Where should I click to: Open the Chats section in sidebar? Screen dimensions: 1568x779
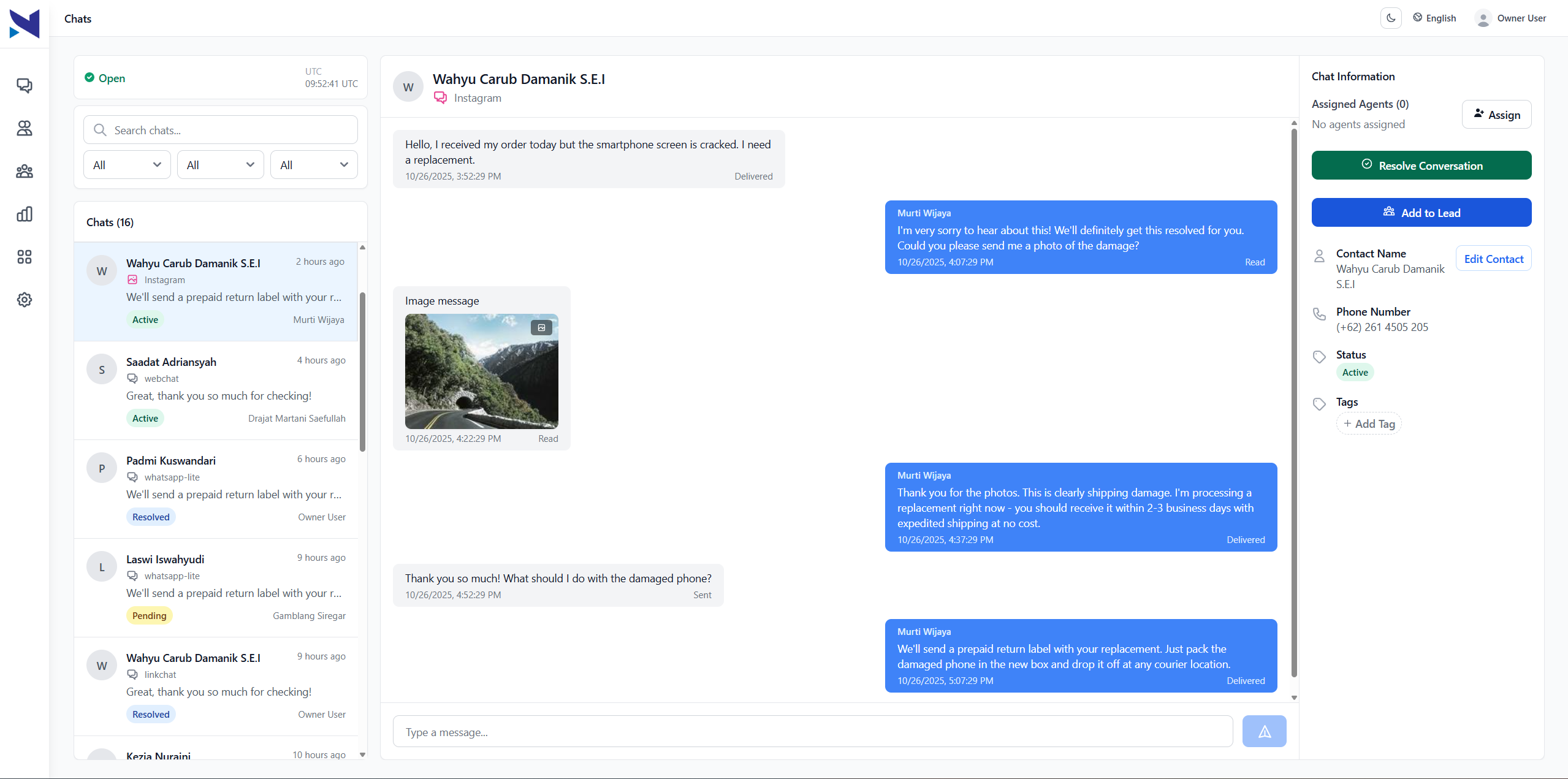(25, 85)
